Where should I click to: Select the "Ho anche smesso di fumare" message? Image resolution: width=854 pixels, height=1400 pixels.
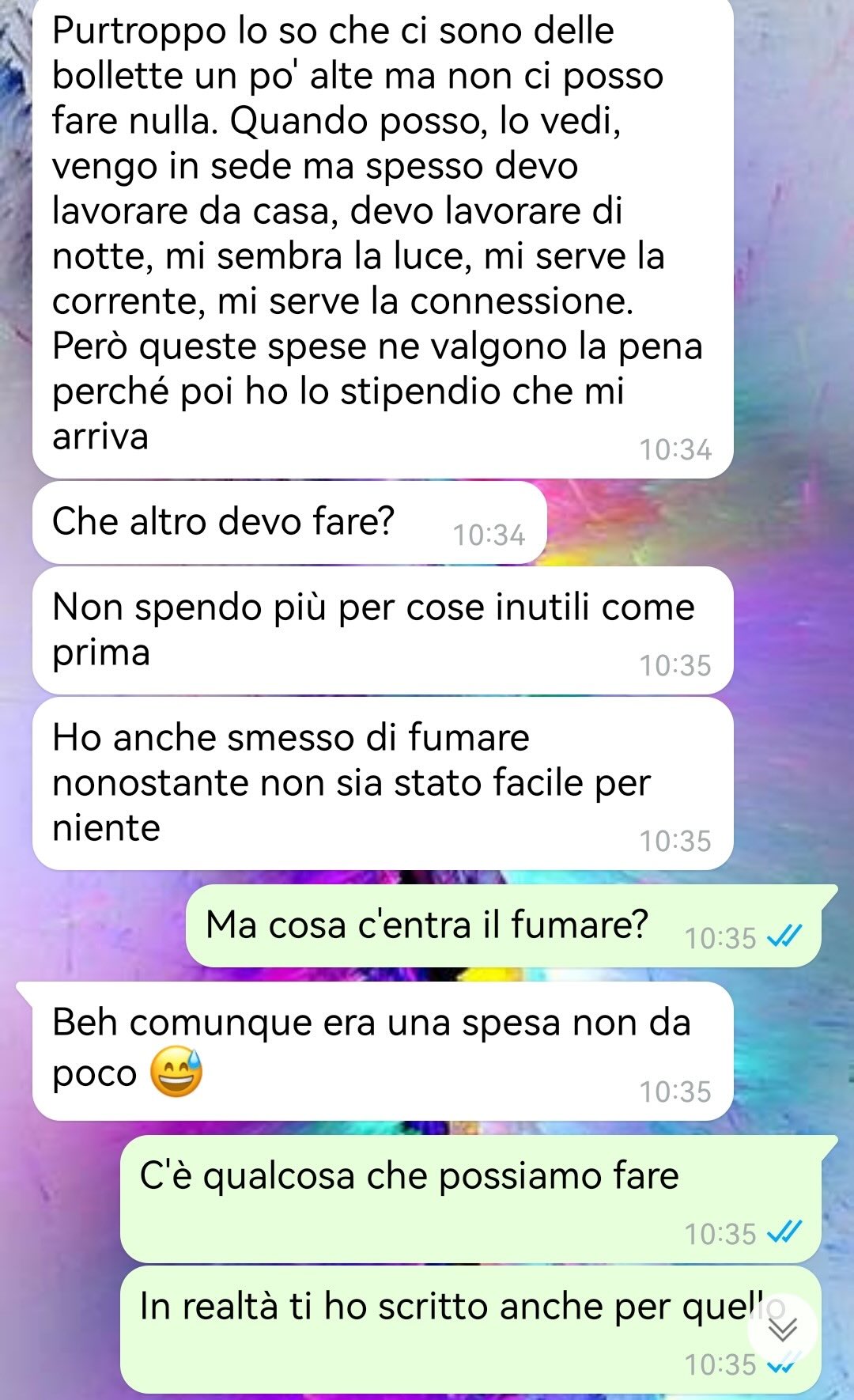pos(383,783)
